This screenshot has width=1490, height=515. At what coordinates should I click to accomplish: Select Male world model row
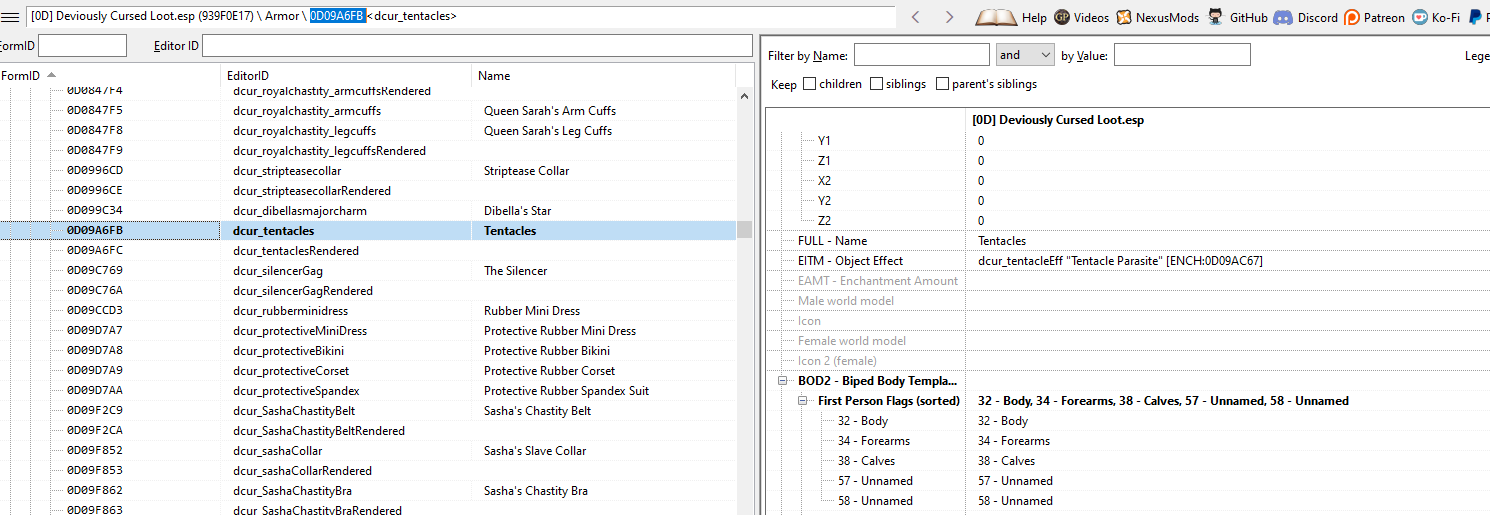point(1128,301)
